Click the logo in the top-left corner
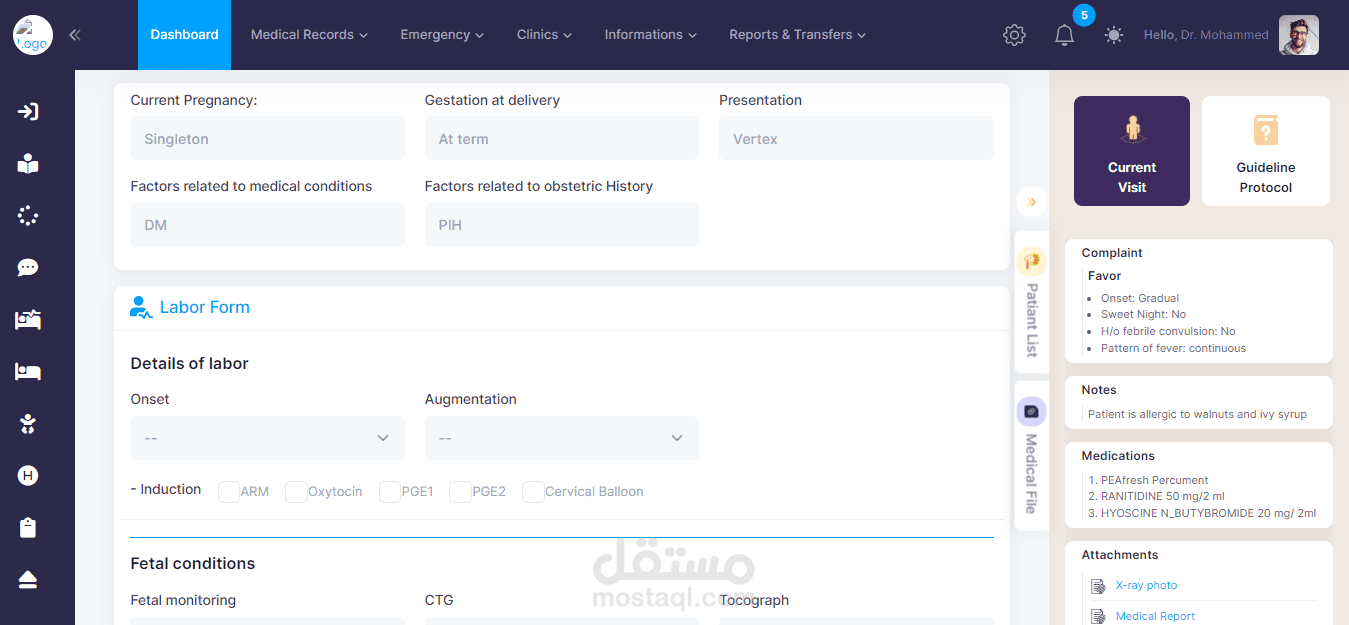This screenshot has width=1349, height=625. 33,35
